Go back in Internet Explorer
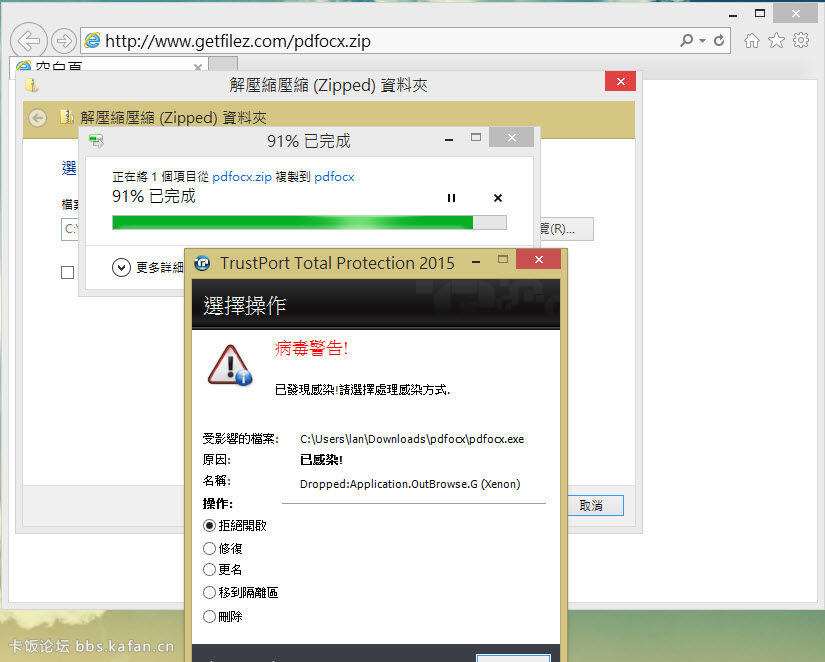This screenshot has height=662, width=825. [x=29, y=40]
